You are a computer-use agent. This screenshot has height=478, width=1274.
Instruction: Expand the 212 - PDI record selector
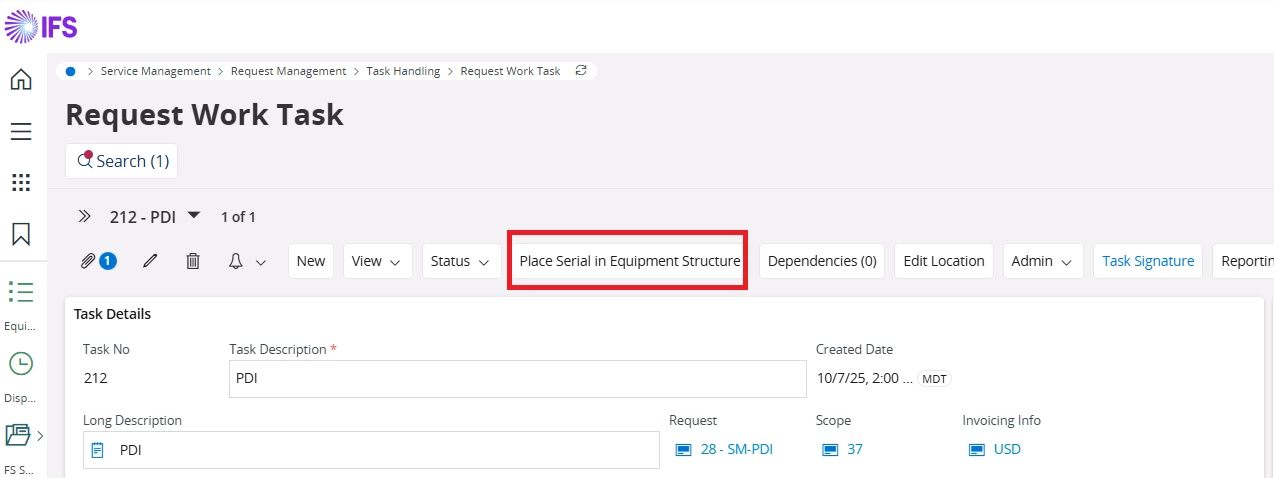[x=194, y=215]
